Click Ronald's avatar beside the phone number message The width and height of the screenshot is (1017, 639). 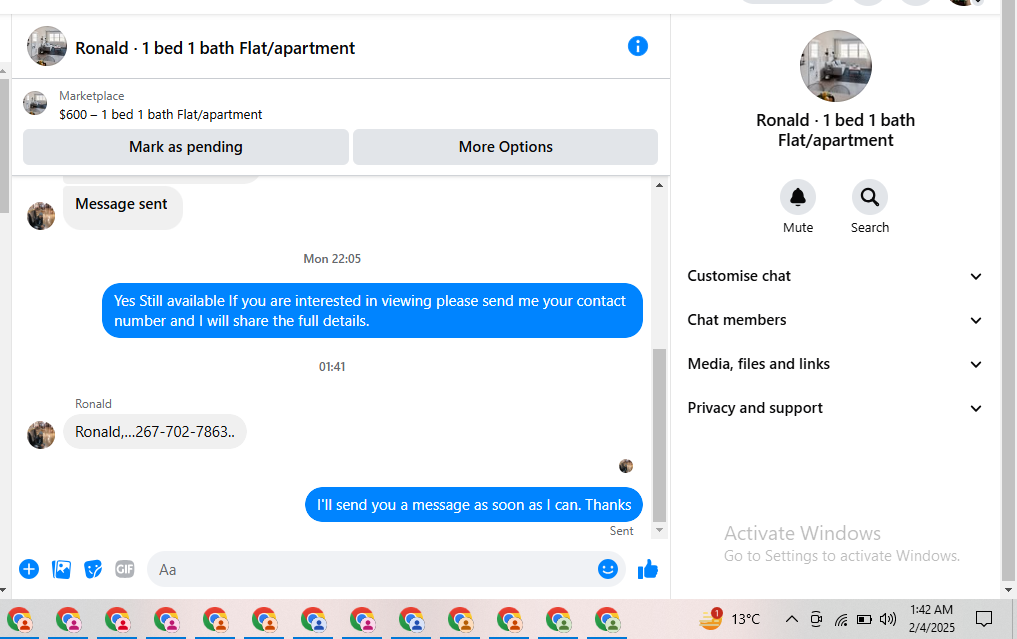[x=41, y=435]
